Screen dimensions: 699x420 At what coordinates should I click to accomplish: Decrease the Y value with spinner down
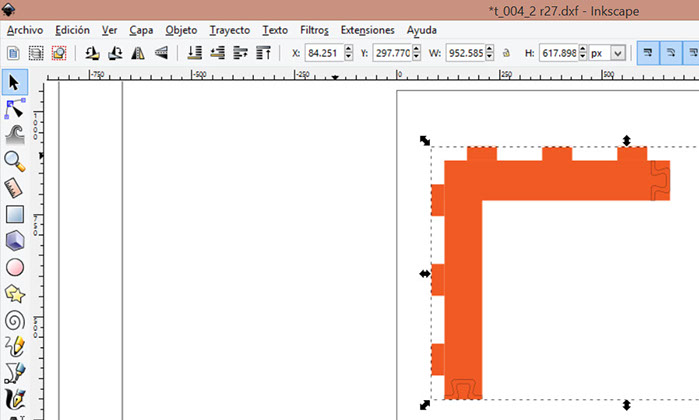click(x=416, y=57)
